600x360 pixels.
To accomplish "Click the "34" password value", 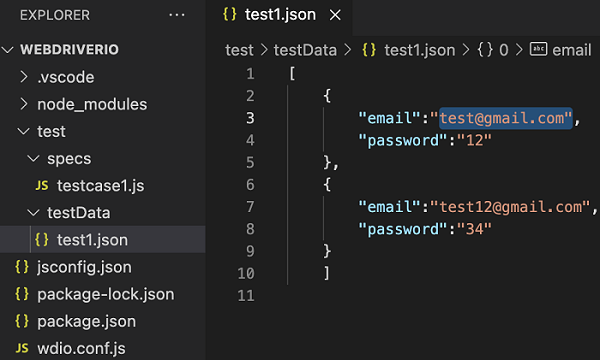I will click(474, 229).
